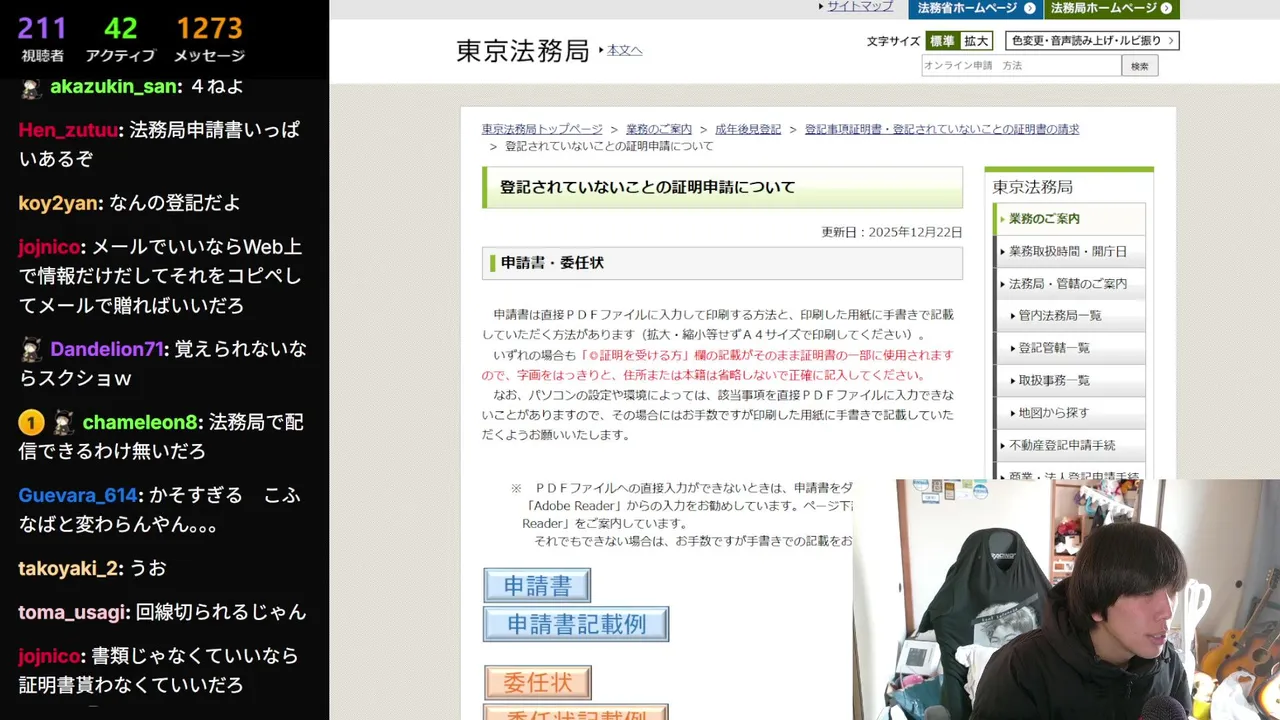Open 不動産登記申請手続 side menu item

[1069, 445]
